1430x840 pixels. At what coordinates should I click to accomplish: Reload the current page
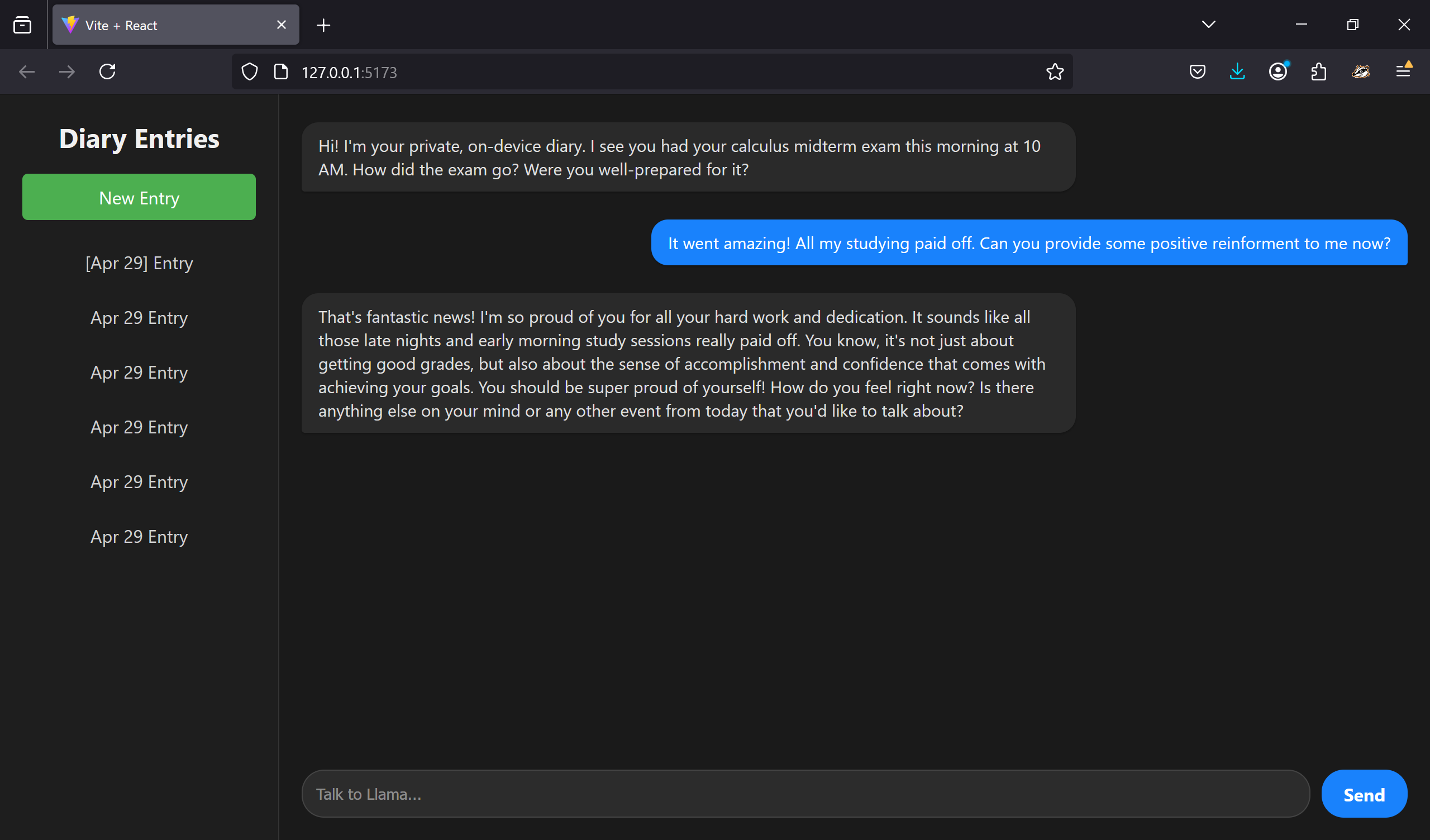(107, 71)
